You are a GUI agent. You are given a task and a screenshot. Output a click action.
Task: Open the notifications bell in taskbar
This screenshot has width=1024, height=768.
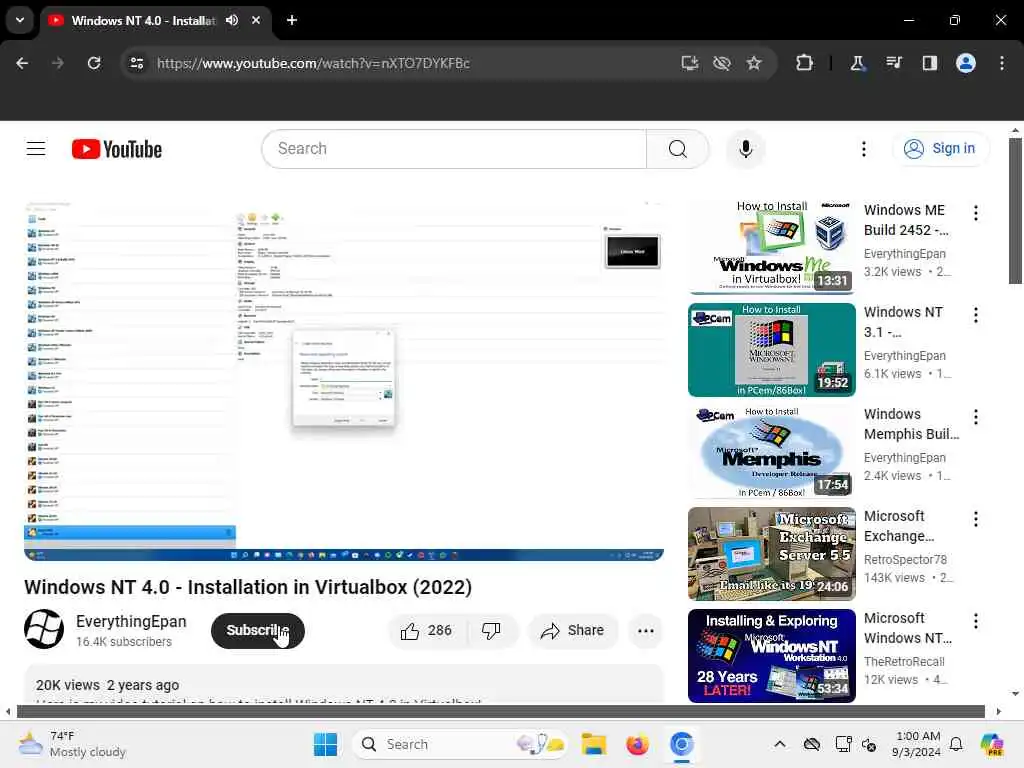click(x=956, y=744)
